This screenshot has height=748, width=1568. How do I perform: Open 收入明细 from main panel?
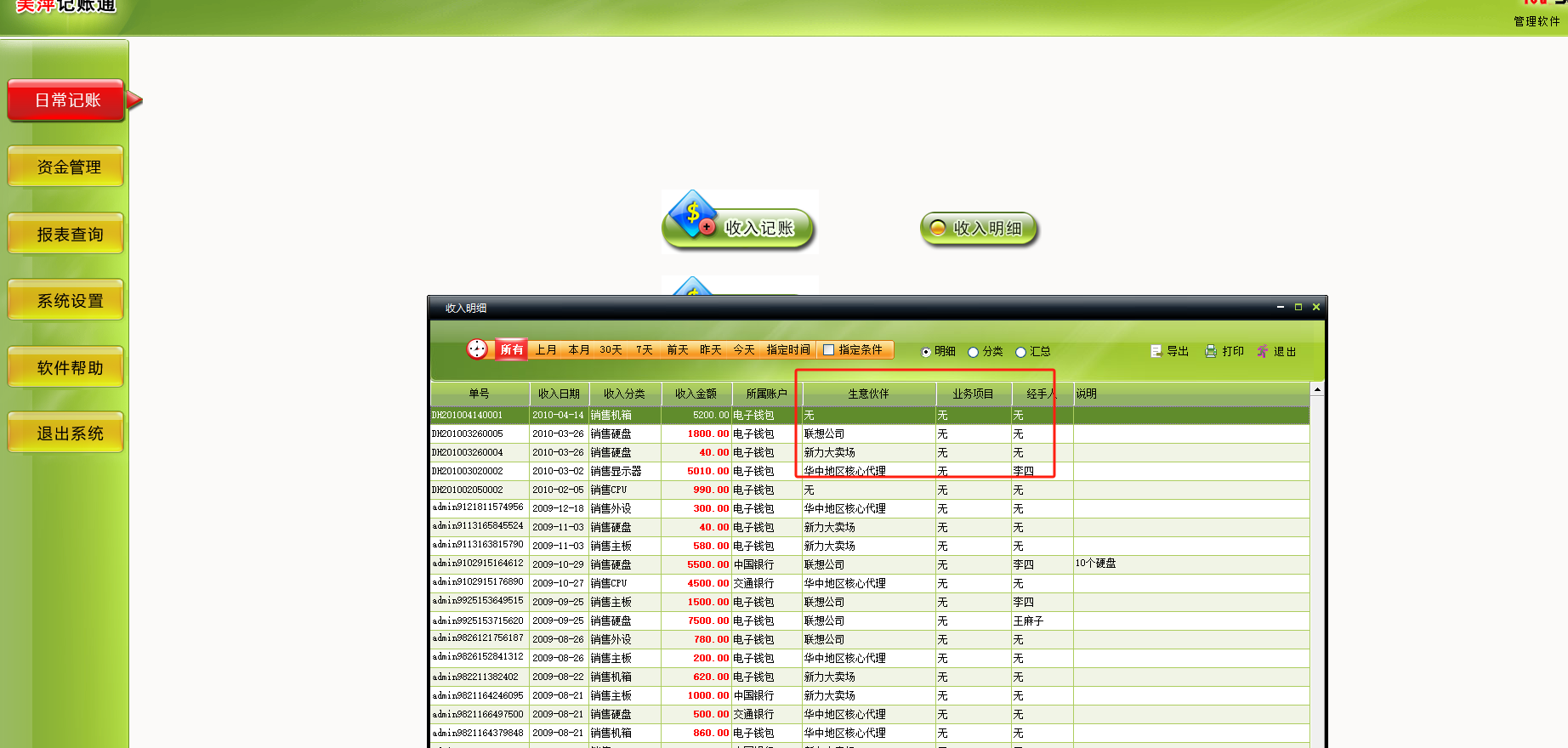pos(979,229)
